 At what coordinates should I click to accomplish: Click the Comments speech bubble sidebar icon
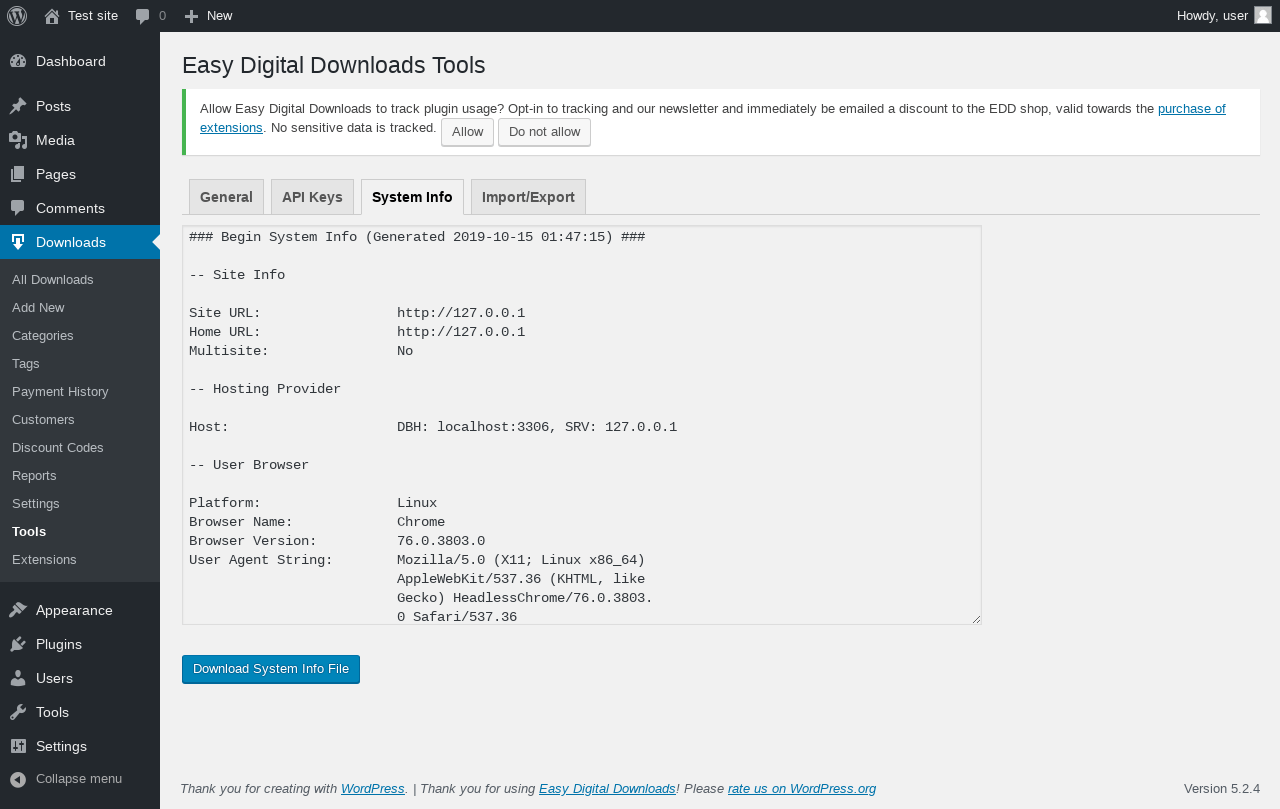[18, 208]
